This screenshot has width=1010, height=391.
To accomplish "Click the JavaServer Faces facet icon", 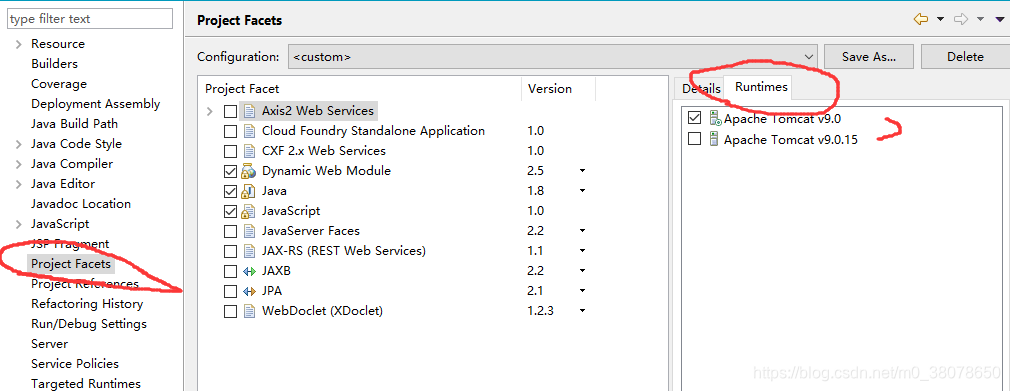I will coord(249,231).
